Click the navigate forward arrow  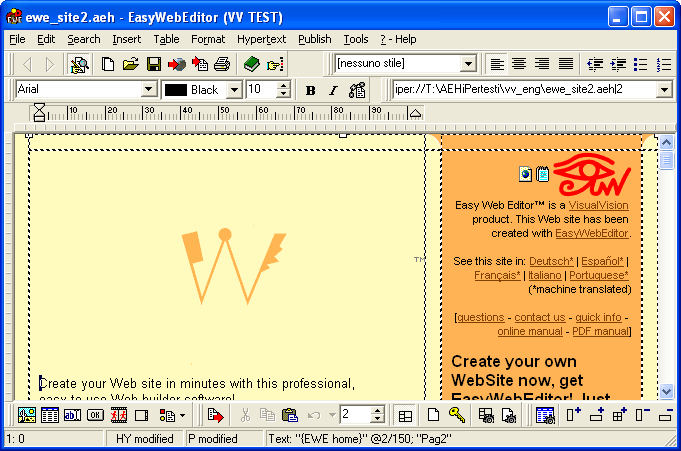tap(50, 64)
